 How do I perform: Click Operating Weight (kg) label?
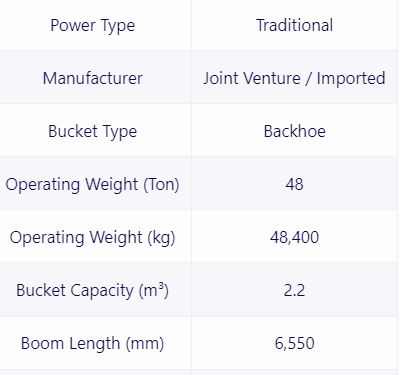pyautogui.click(x=93, y=237)
